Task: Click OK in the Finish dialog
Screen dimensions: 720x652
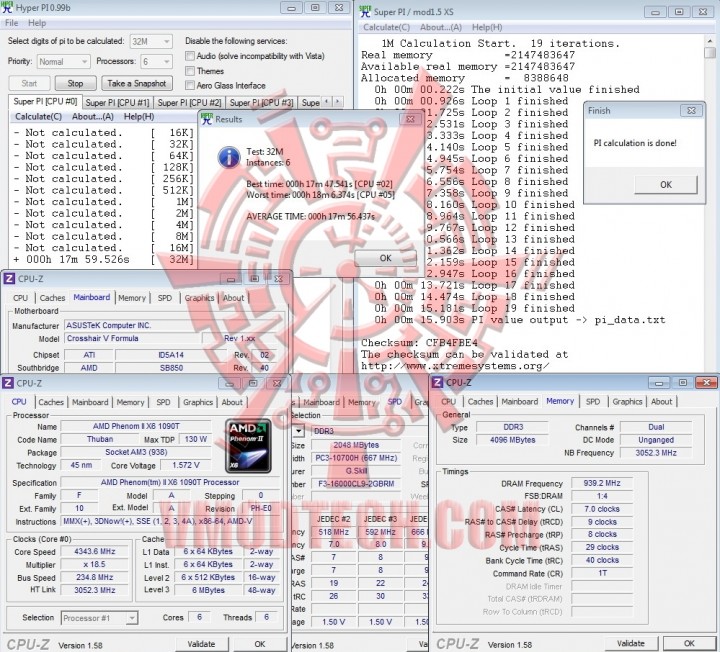Action: [x=666, y=185]
